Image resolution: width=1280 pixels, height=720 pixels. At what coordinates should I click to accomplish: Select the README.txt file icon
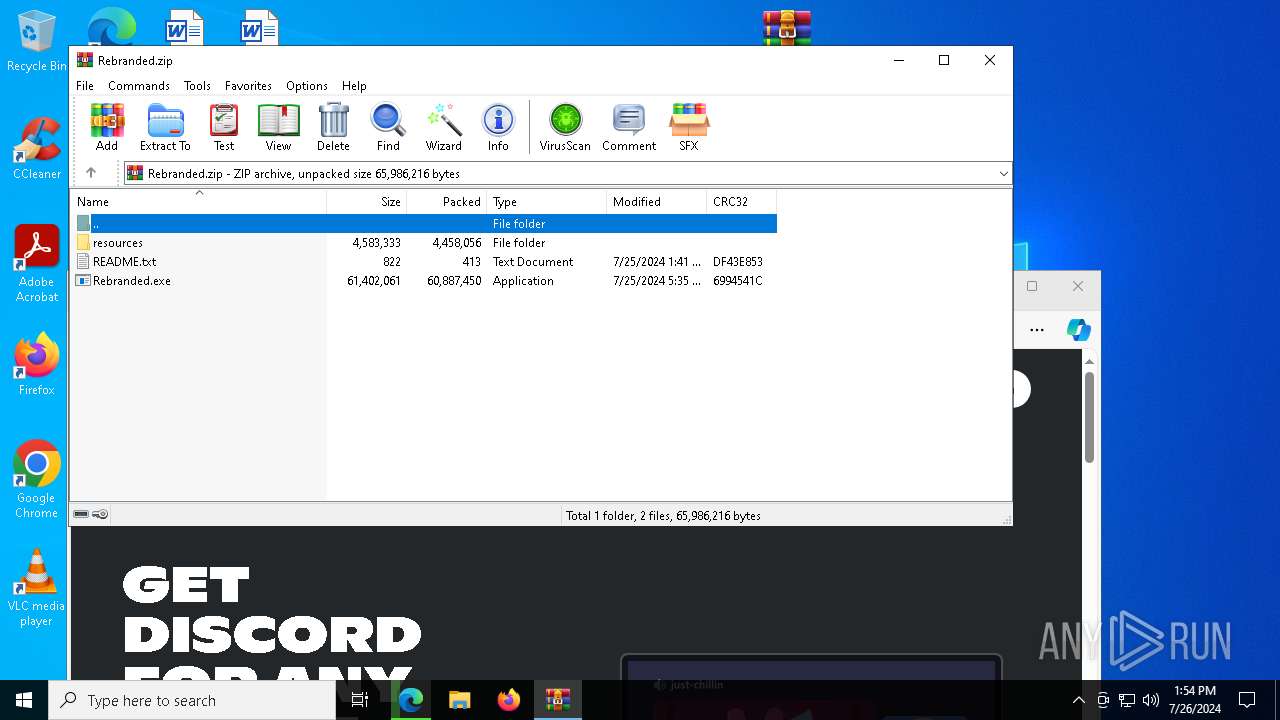coord(84,262)
